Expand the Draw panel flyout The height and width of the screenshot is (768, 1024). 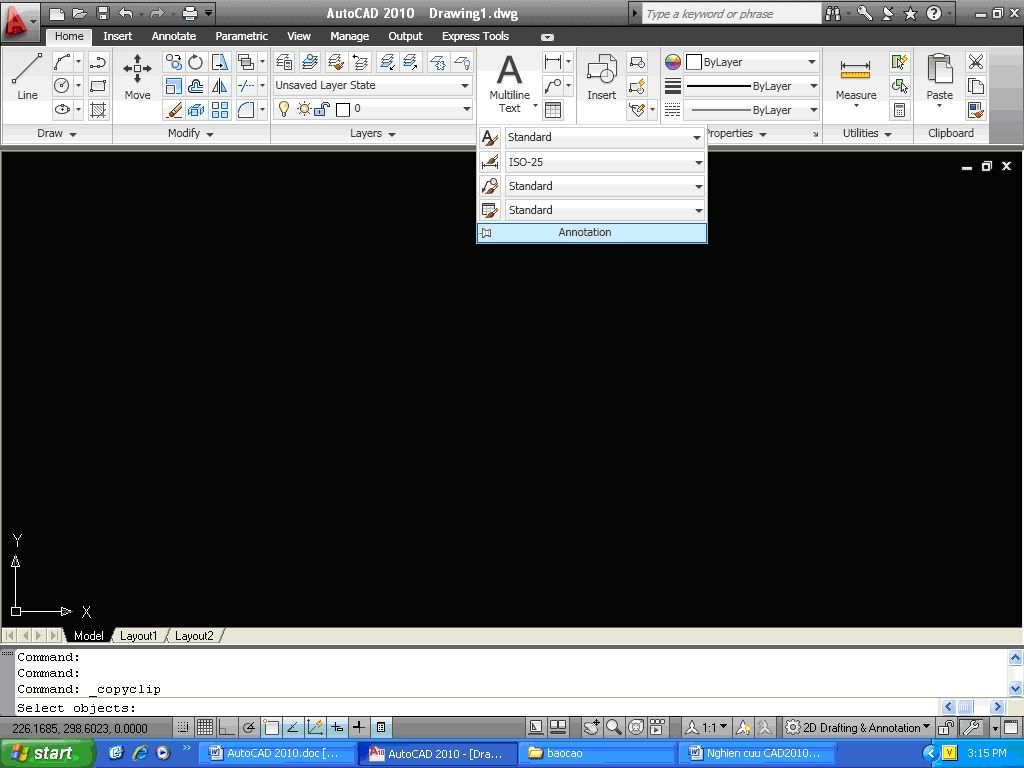57,134
